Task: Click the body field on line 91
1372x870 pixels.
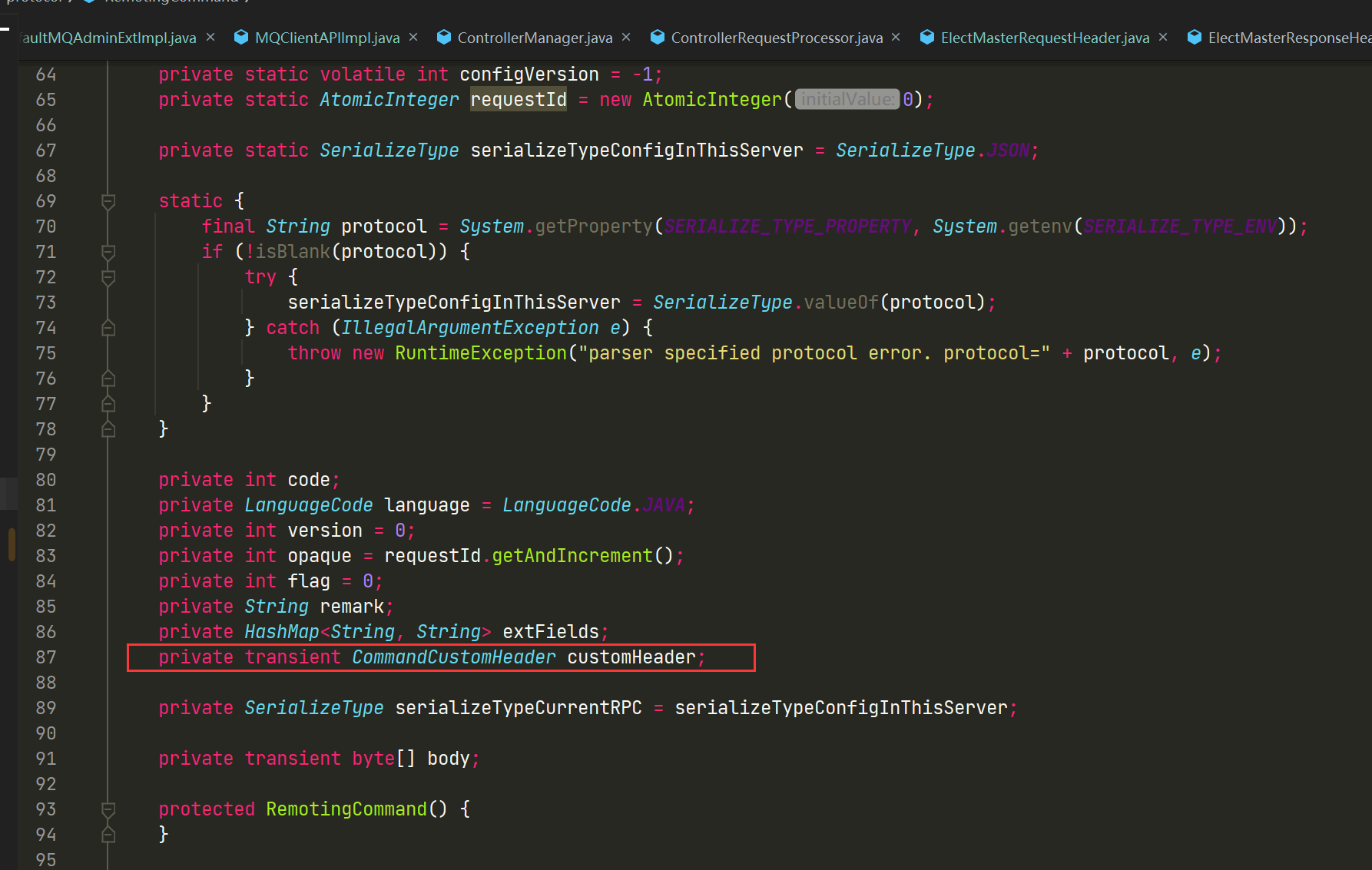Action: coord(449,759)
